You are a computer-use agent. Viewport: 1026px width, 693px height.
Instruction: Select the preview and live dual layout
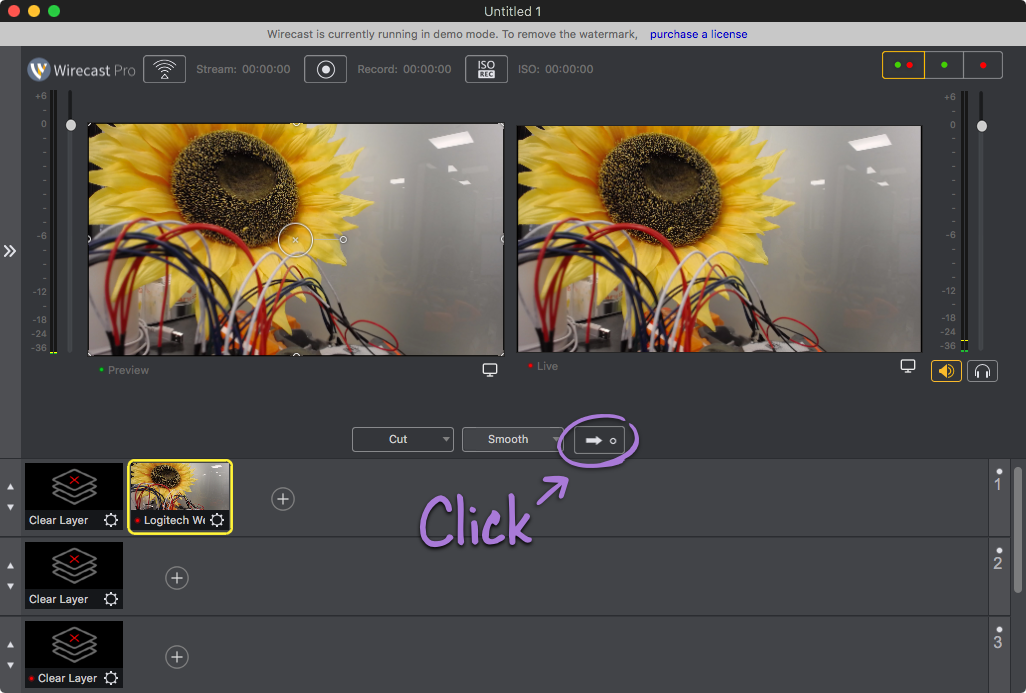[903, 65]
